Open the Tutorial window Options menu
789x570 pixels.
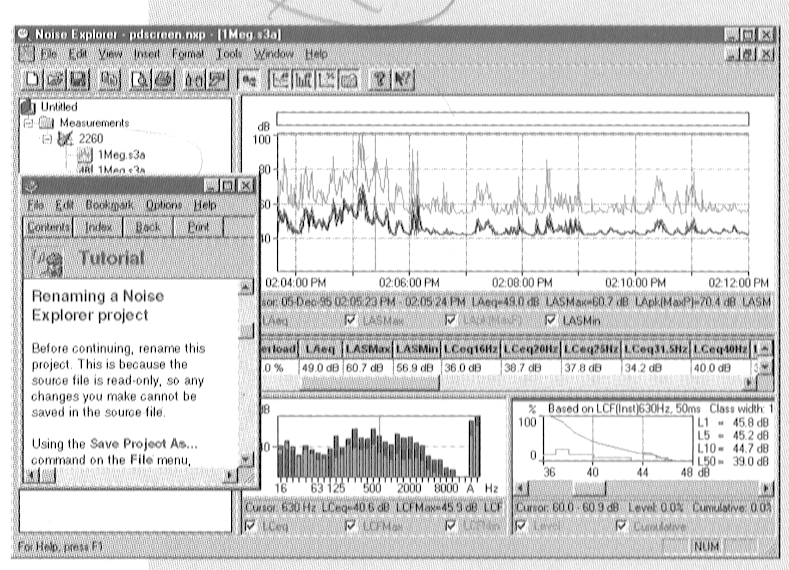[x=164, y=205]
